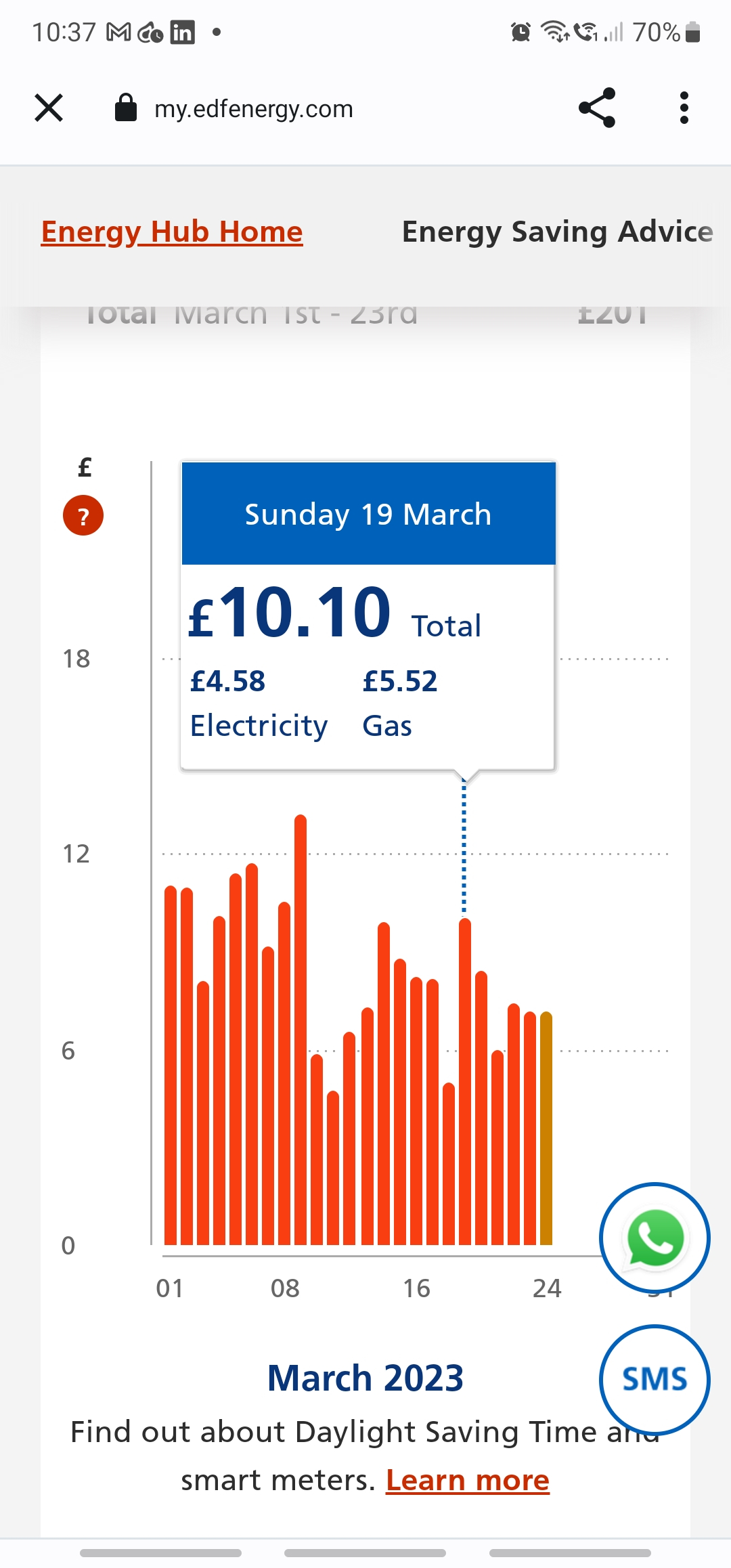This screenshot has height=1568, width=731.
Task: Tap the March 2023 heading
Action: click(365, 1378)
